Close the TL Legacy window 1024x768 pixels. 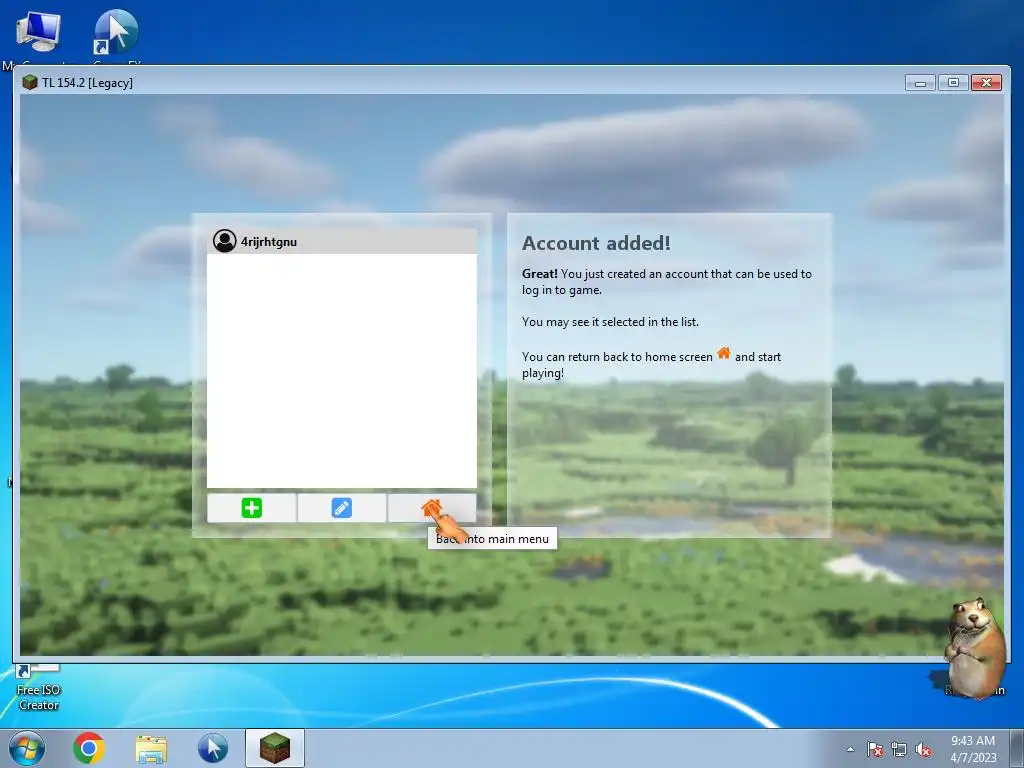[986, 83]
